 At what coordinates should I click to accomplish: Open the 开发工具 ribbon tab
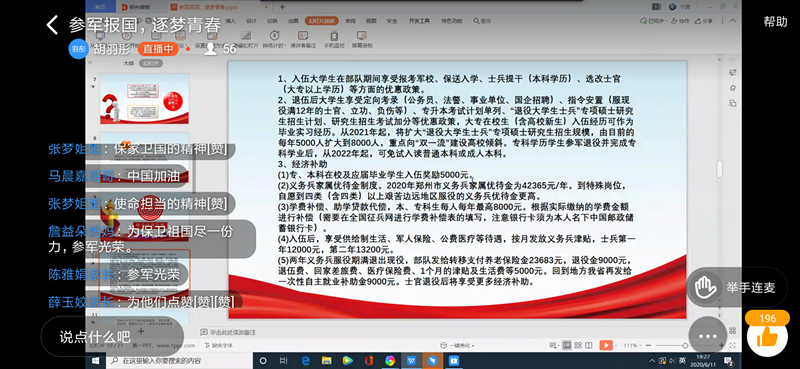point(419,21)
